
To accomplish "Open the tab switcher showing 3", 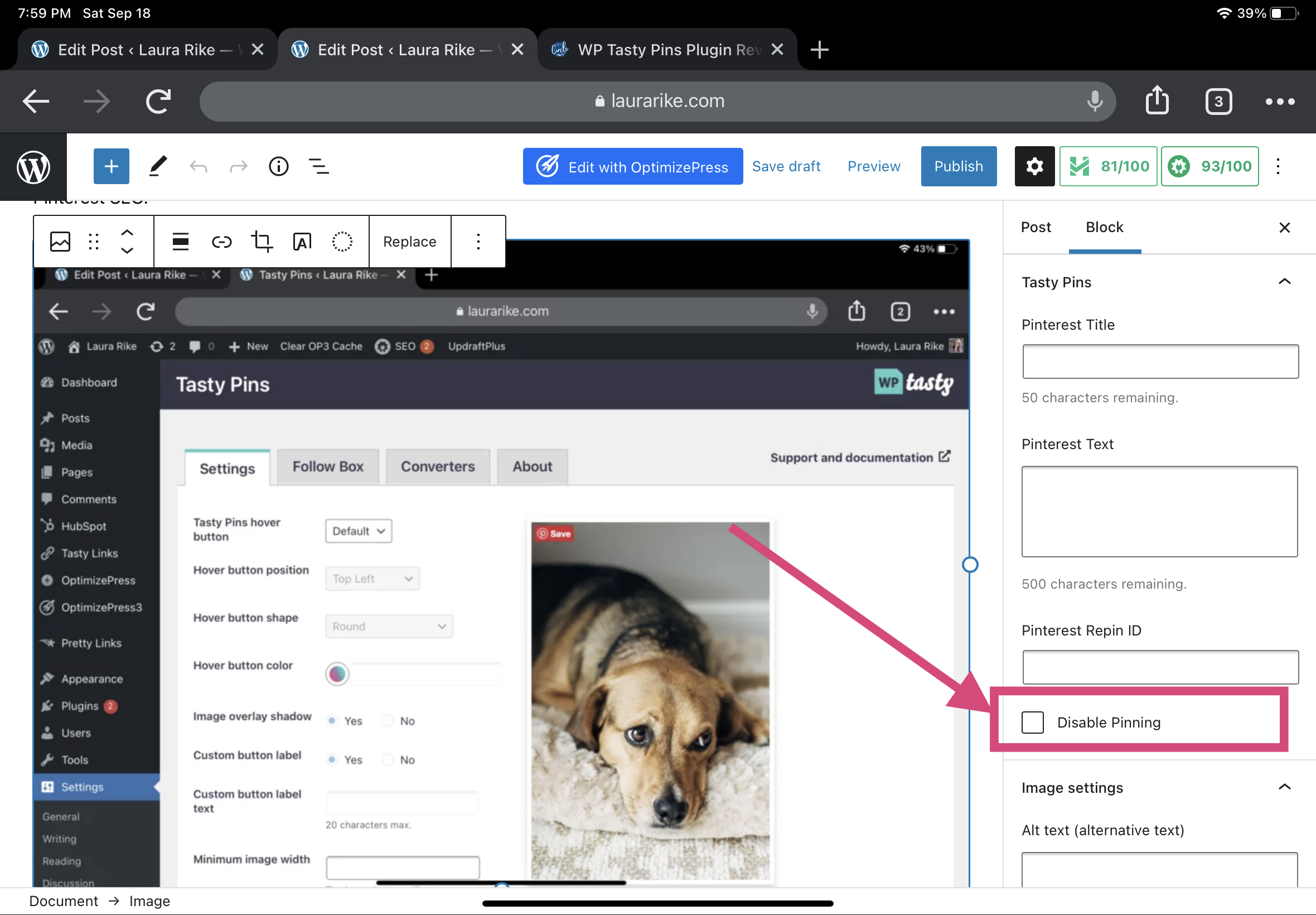I will pyautogui.click(x=1218, y=102).
